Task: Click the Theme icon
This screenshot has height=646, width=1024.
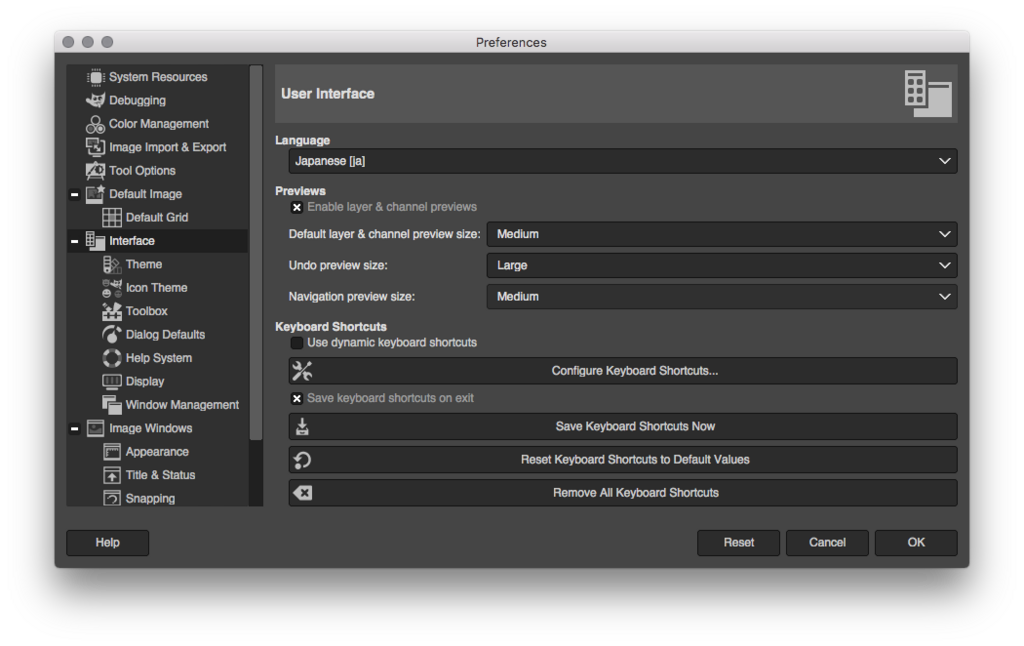Action: [112, 265]
